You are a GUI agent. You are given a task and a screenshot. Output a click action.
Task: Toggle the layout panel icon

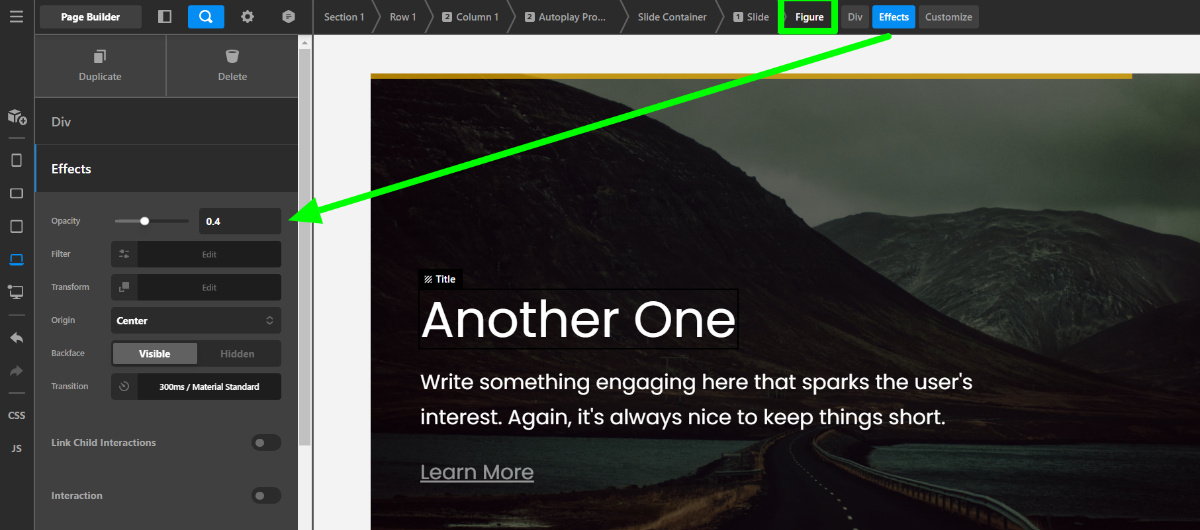point(164,16)
